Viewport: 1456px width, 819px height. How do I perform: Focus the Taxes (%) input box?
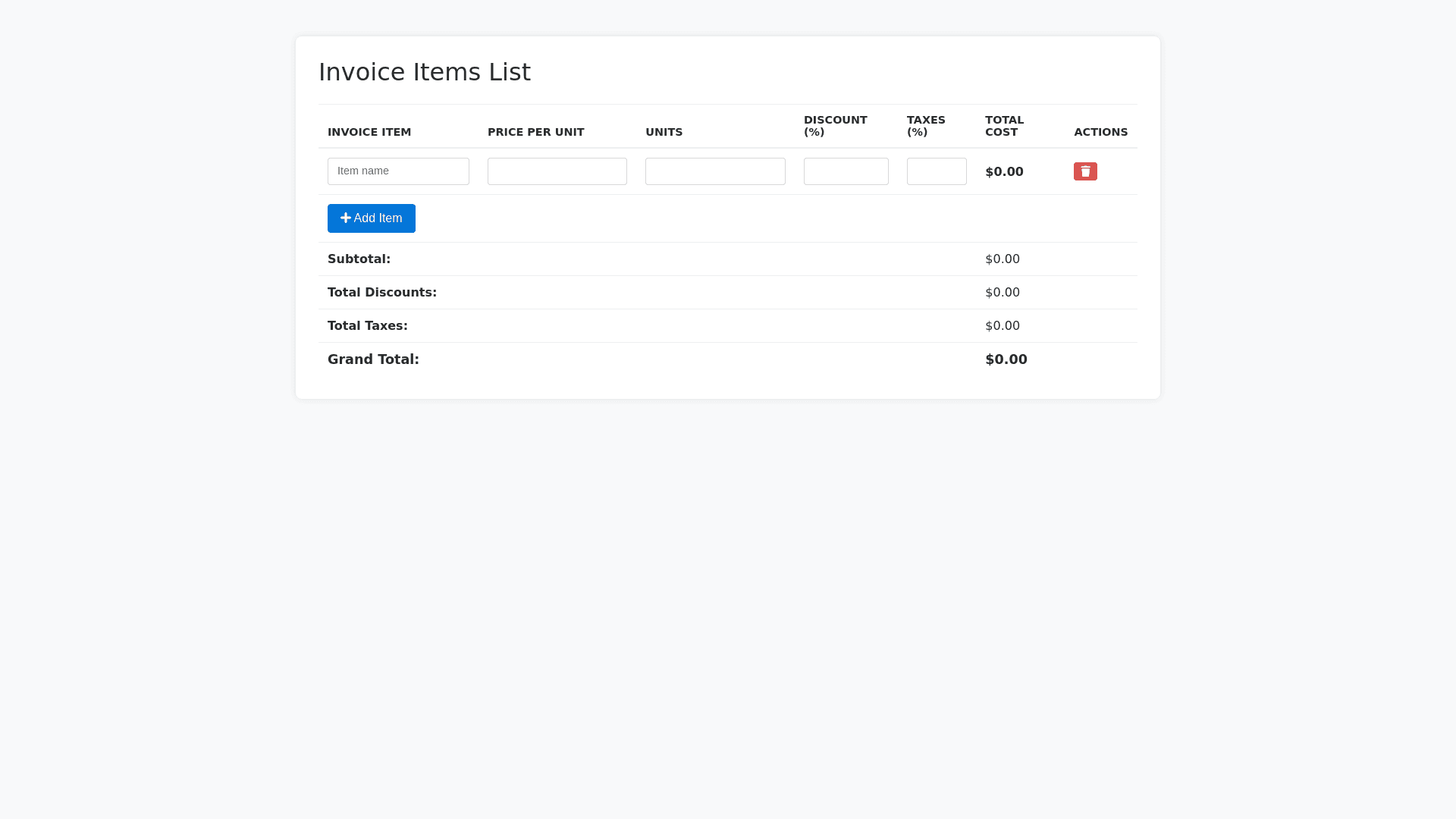pos(937,171)
